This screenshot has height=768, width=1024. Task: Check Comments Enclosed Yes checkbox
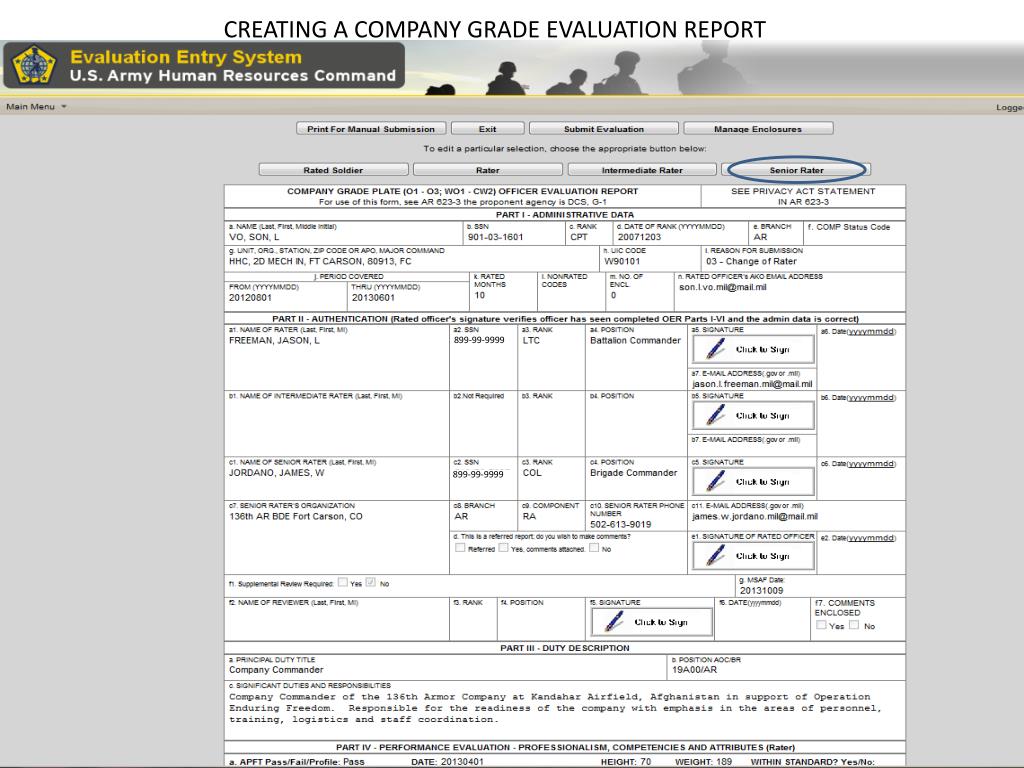coord(822,625)
